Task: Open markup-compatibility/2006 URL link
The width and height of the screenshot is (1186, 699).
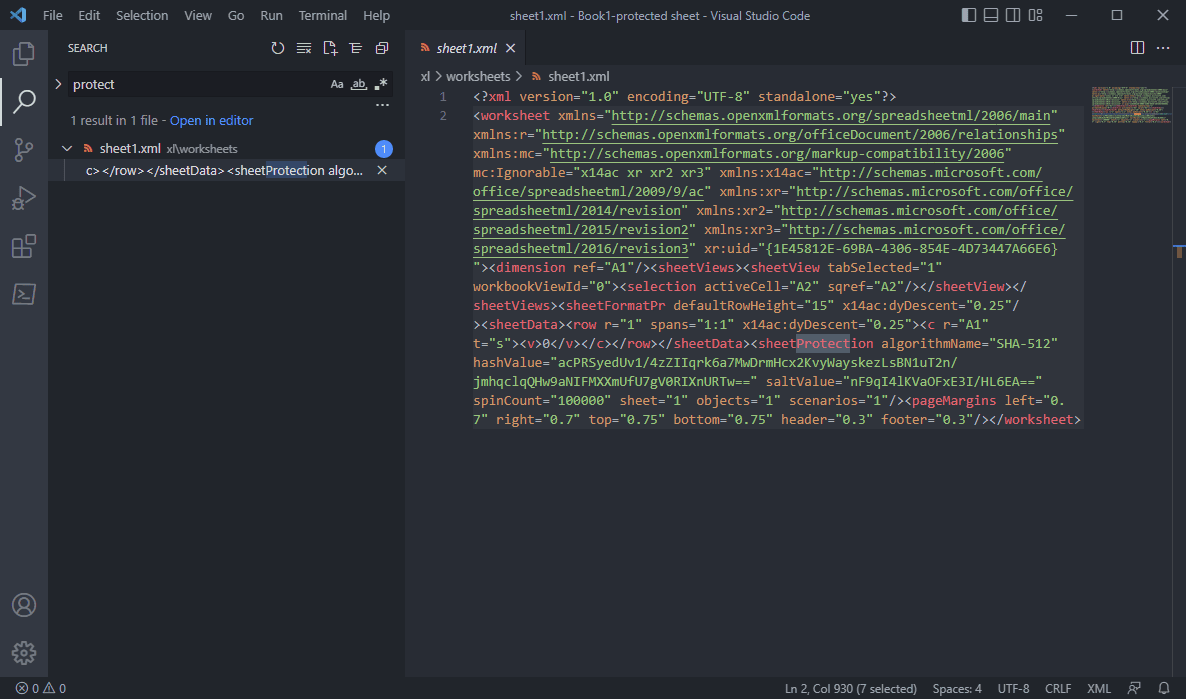Action: 777,154
